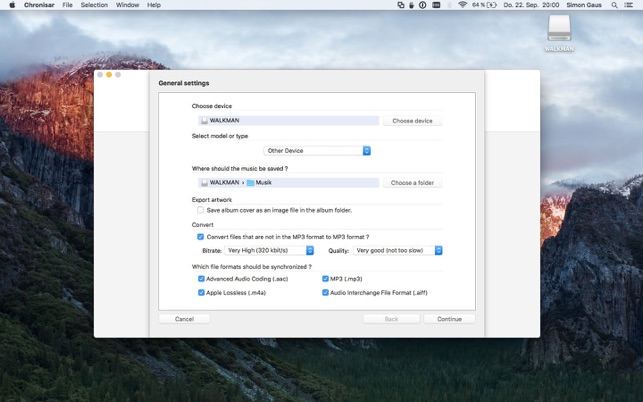Screen dimensions: 643x402
Task: Enable saving album cover as image file
Action: pyautogui.click(x=201, y=210)
